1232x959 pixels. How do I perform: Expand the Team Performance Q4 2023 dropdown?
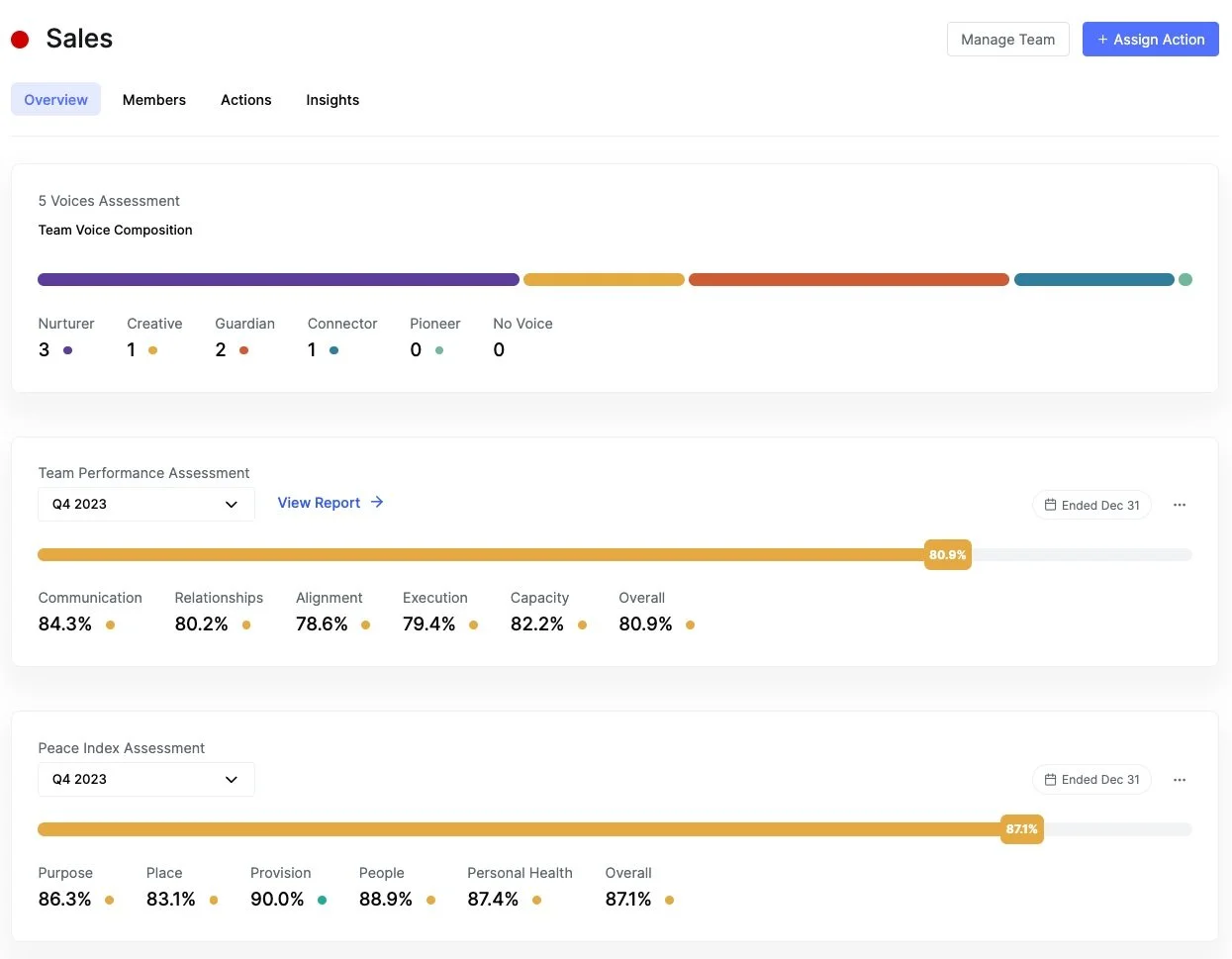(145, 504)
